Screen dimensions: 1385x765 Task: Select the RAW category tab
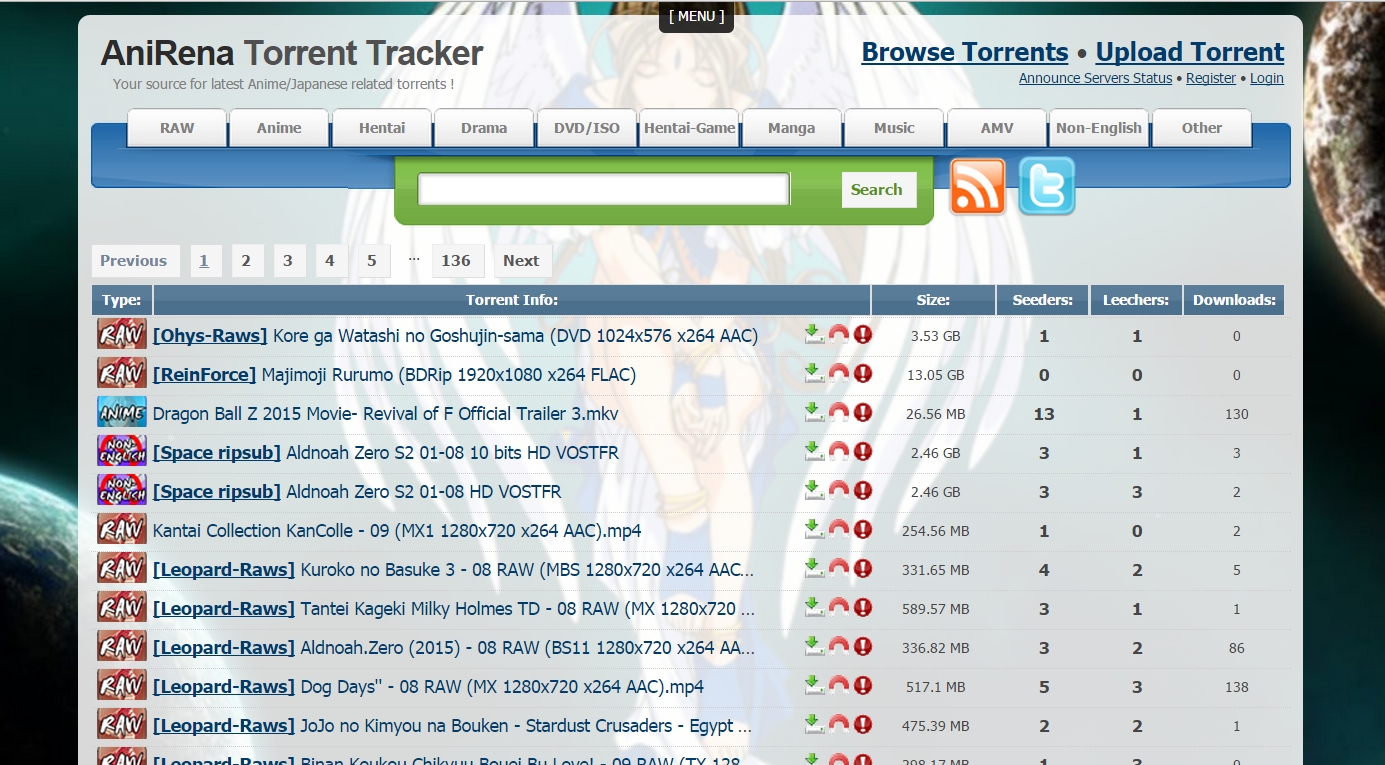pyautogui.click(x=177, y=128)
